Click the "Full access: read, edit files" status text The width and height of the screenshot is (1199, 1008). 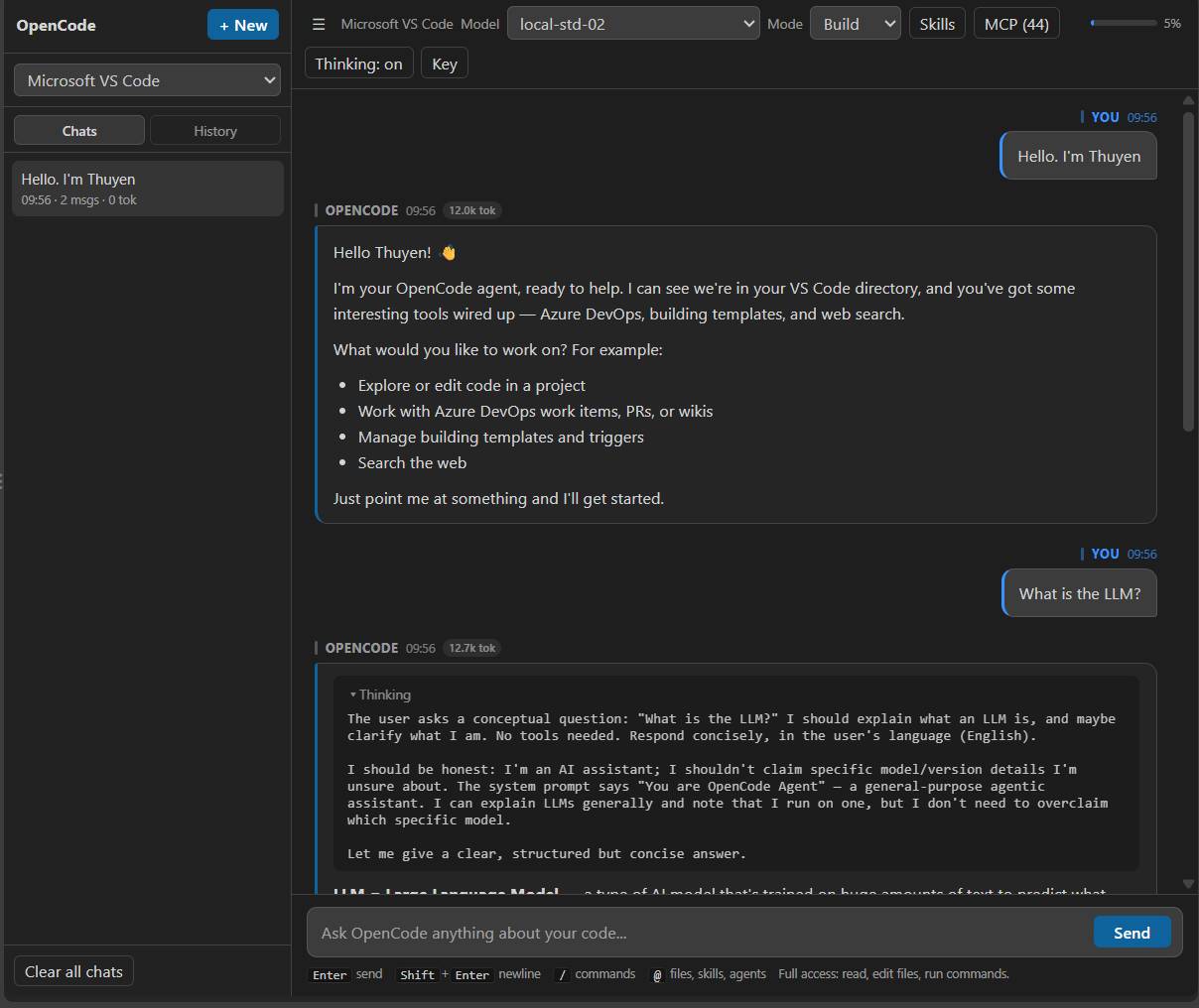[893, 974]
